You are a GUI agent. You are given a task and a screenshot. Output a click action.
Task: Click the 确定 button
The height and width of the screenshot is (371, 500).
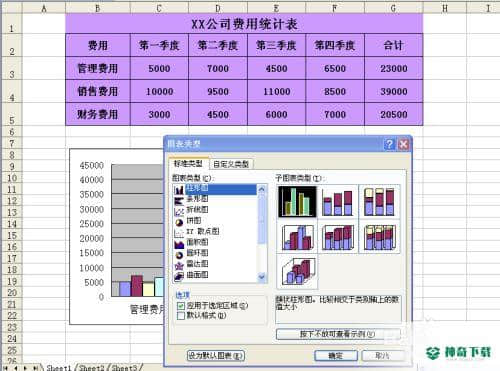coord(336,356)
